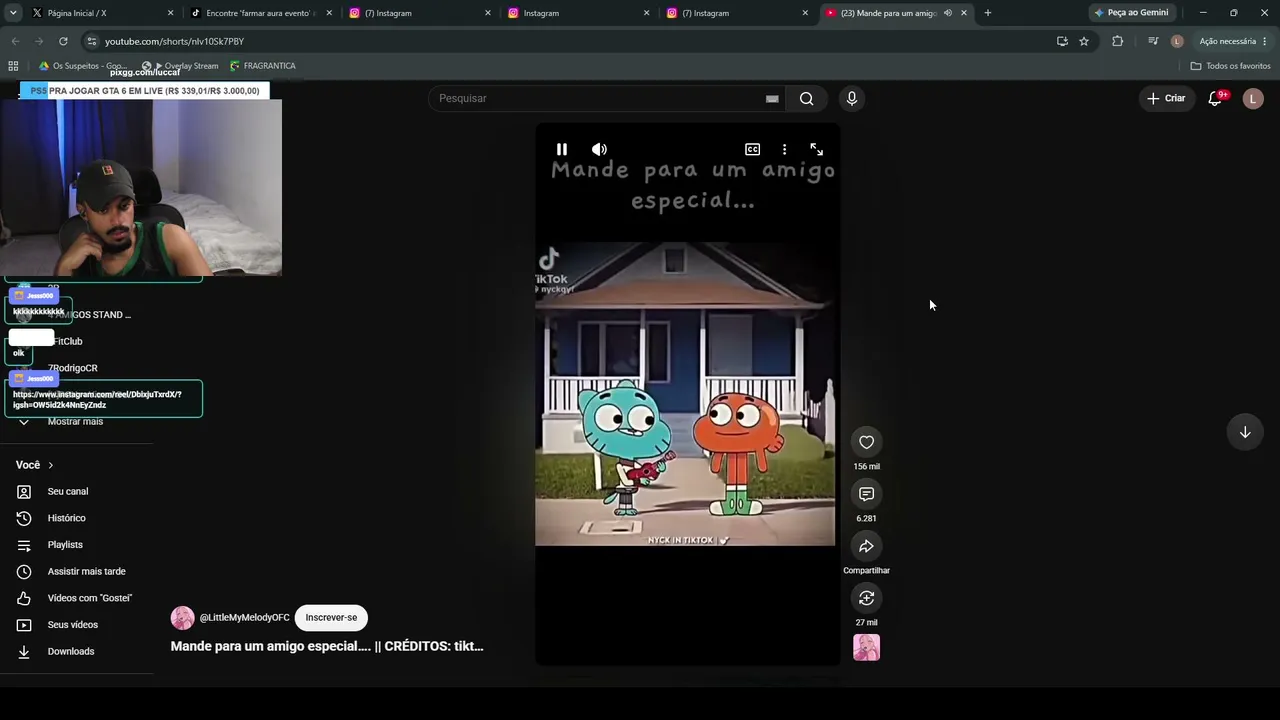Switch to the Instagram tab without a count
This screenshot has width=1280, height=720.
tap(575, 13)
